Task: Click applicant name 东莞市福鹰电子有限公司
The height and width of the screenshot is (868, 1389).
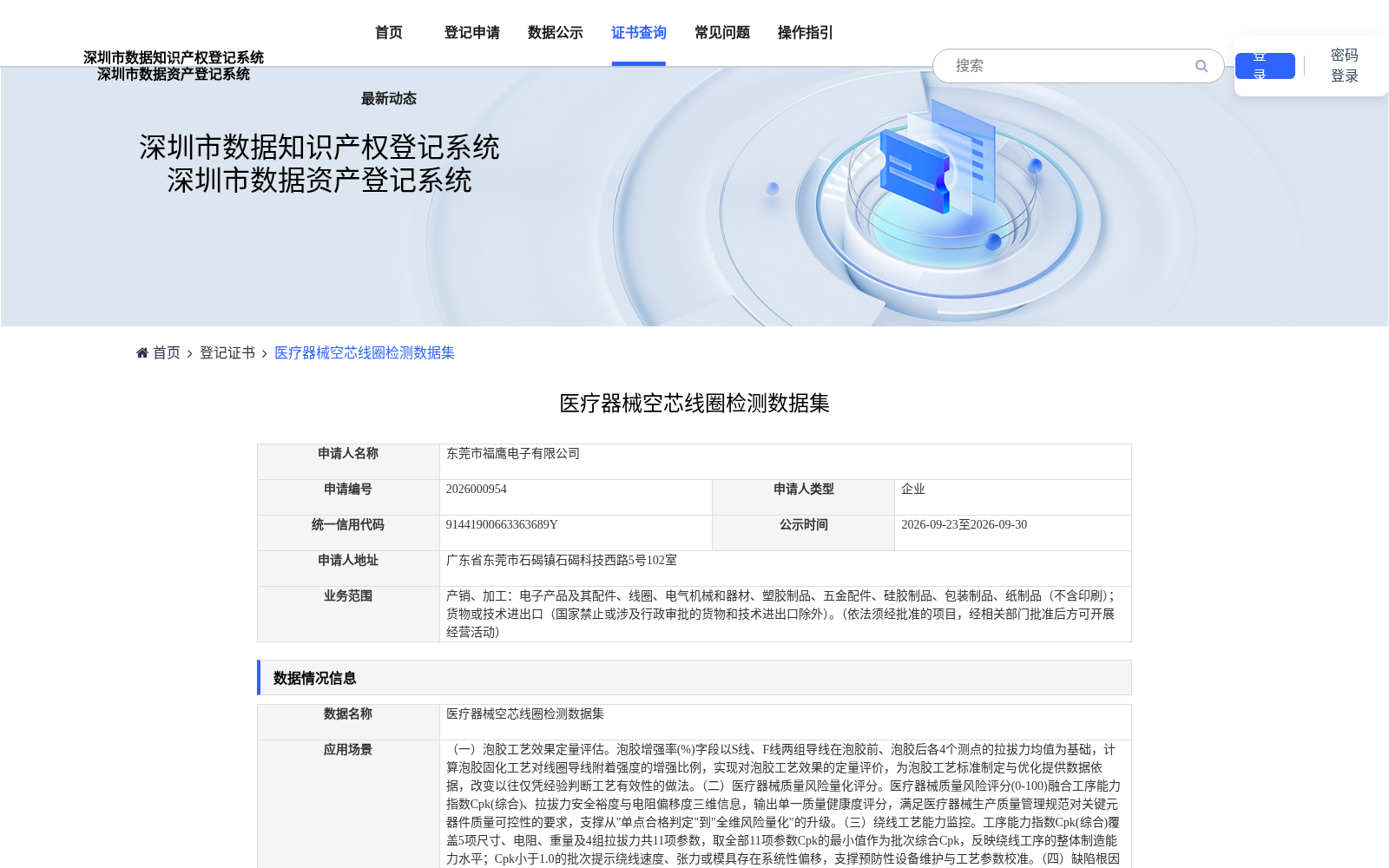Action: (513, 454)
